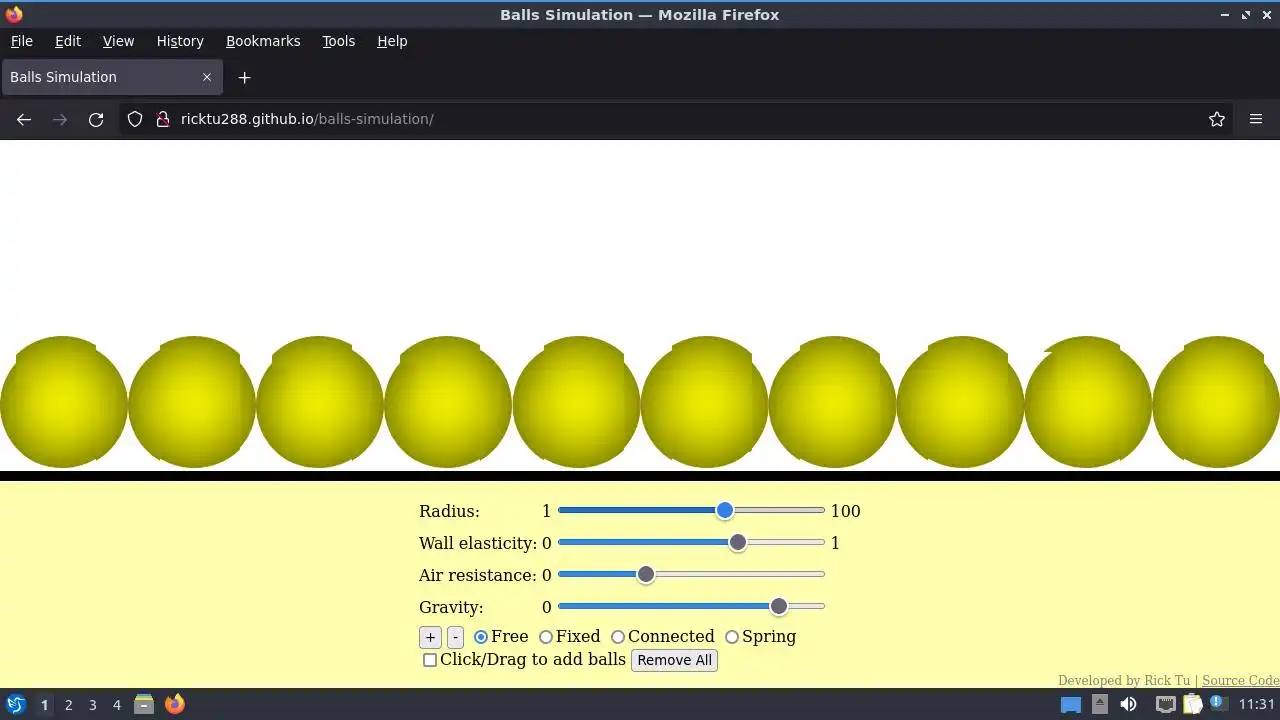This screenshot has height=720, width=1280.
Task: View site security padlock info
Action: click(163, 119)
